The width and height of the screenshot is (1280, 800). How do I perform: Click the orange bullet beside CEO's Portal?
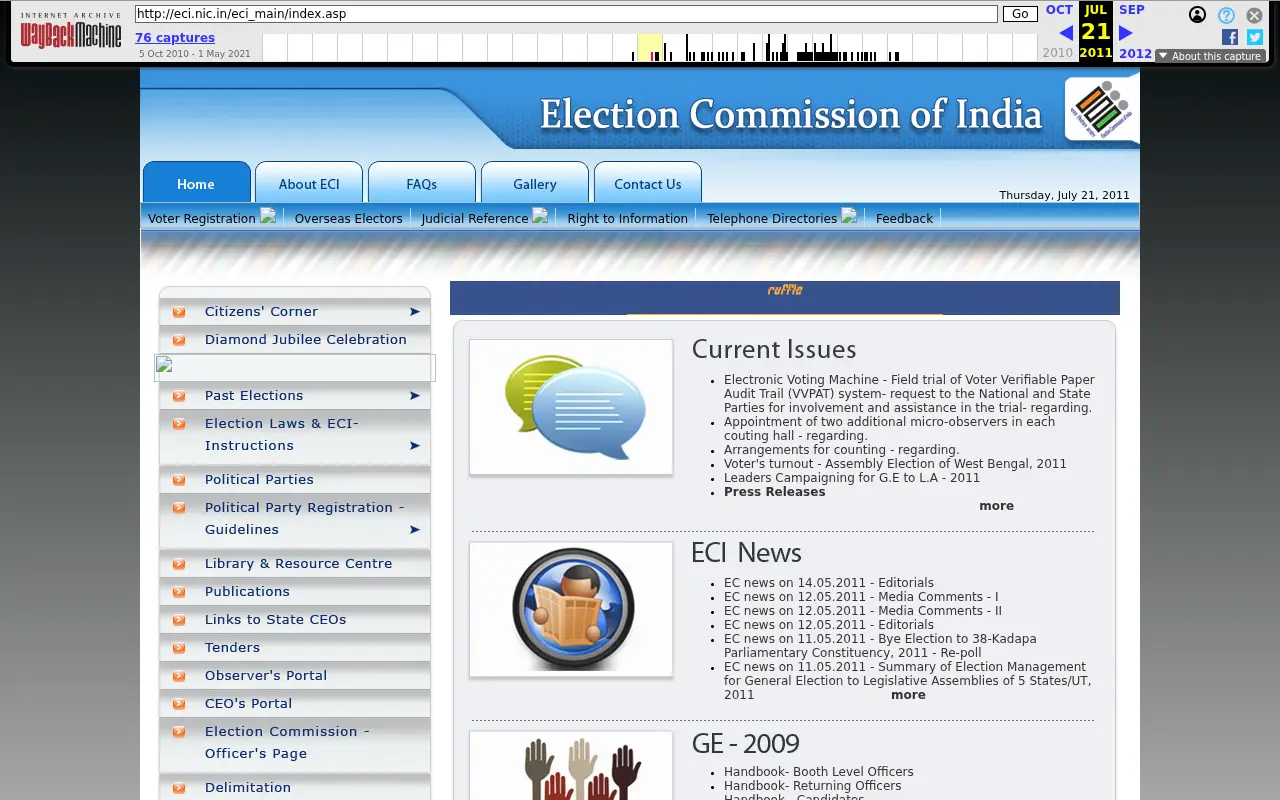click(179, 704)
